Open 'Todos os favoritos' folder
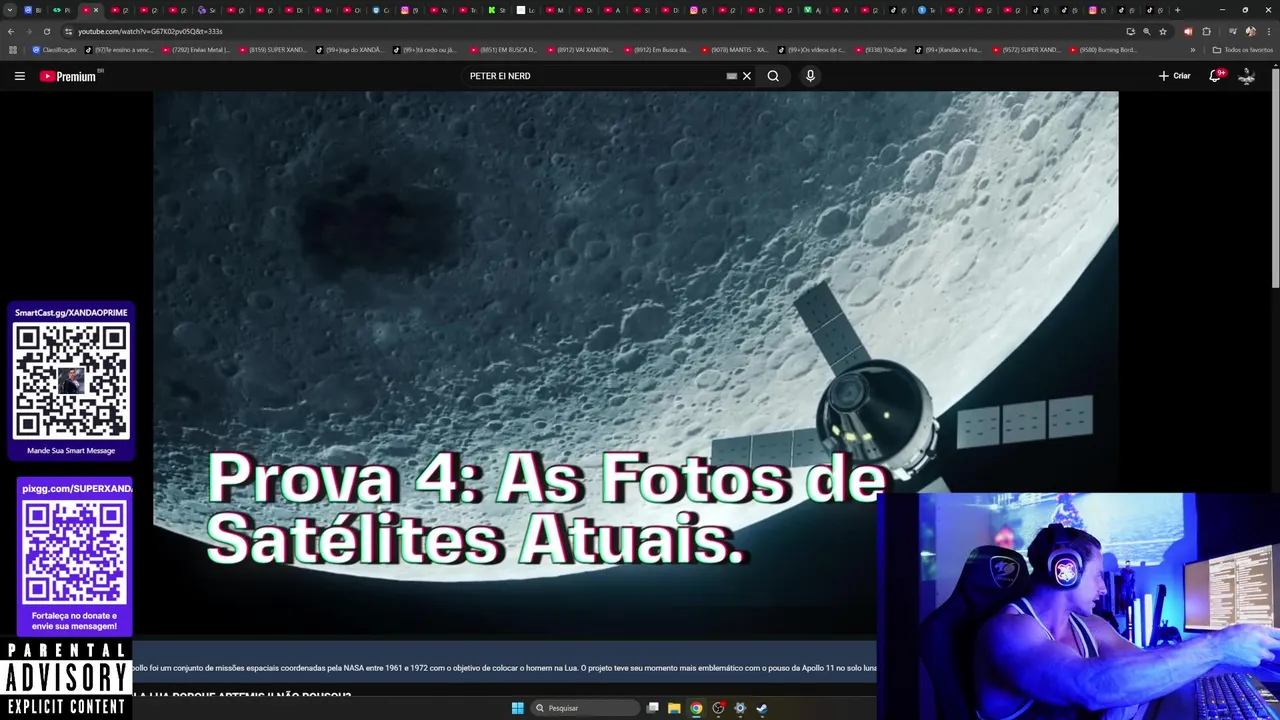 (x=1242, y=50)
